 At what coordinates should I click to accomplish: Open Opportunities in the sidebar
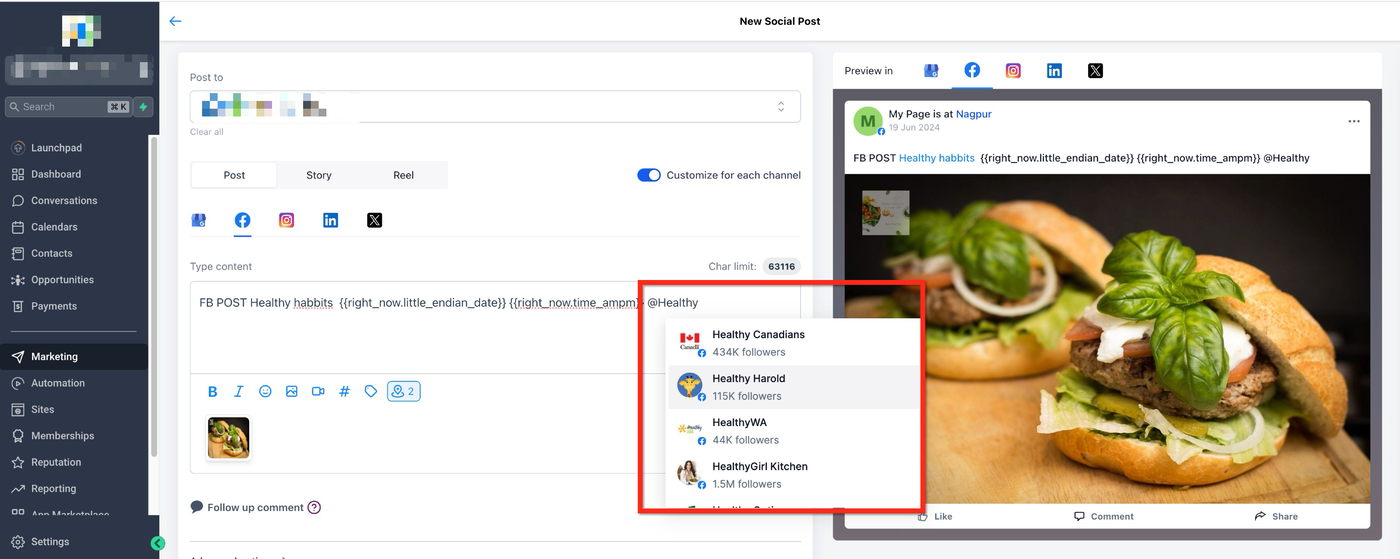62,280
